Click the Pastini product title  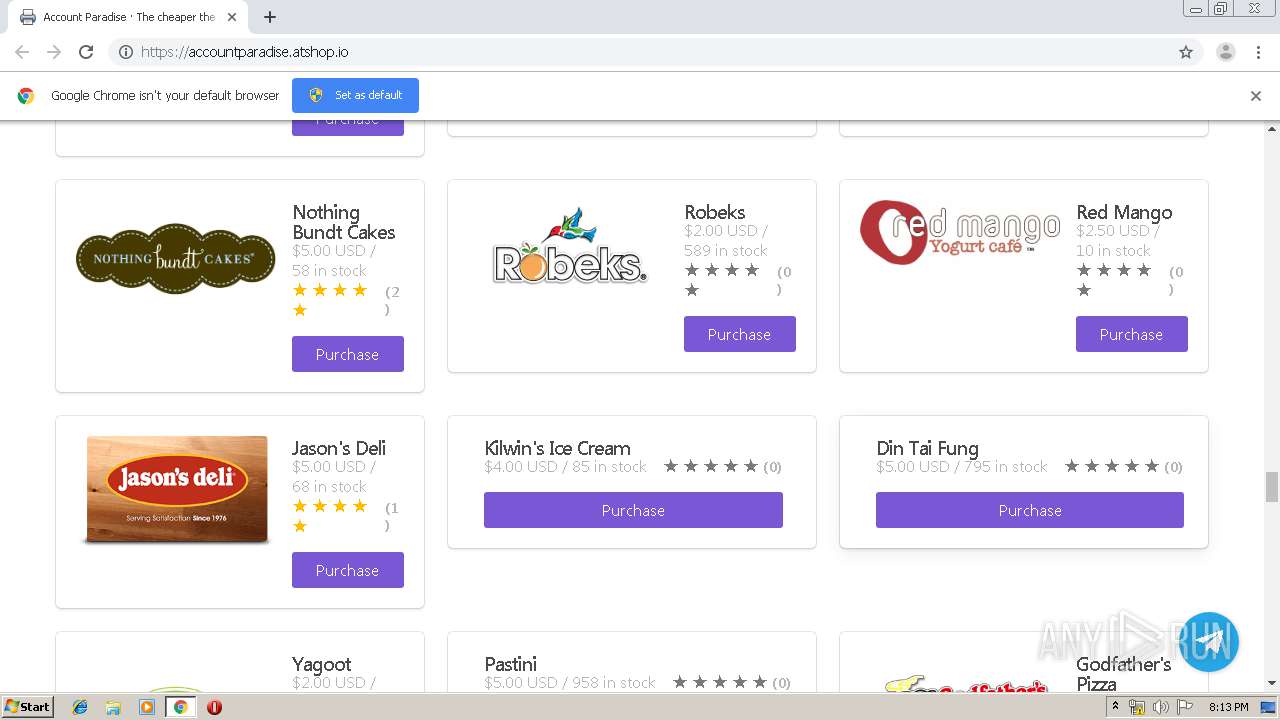pyautogui.click(x=511, y=664)
